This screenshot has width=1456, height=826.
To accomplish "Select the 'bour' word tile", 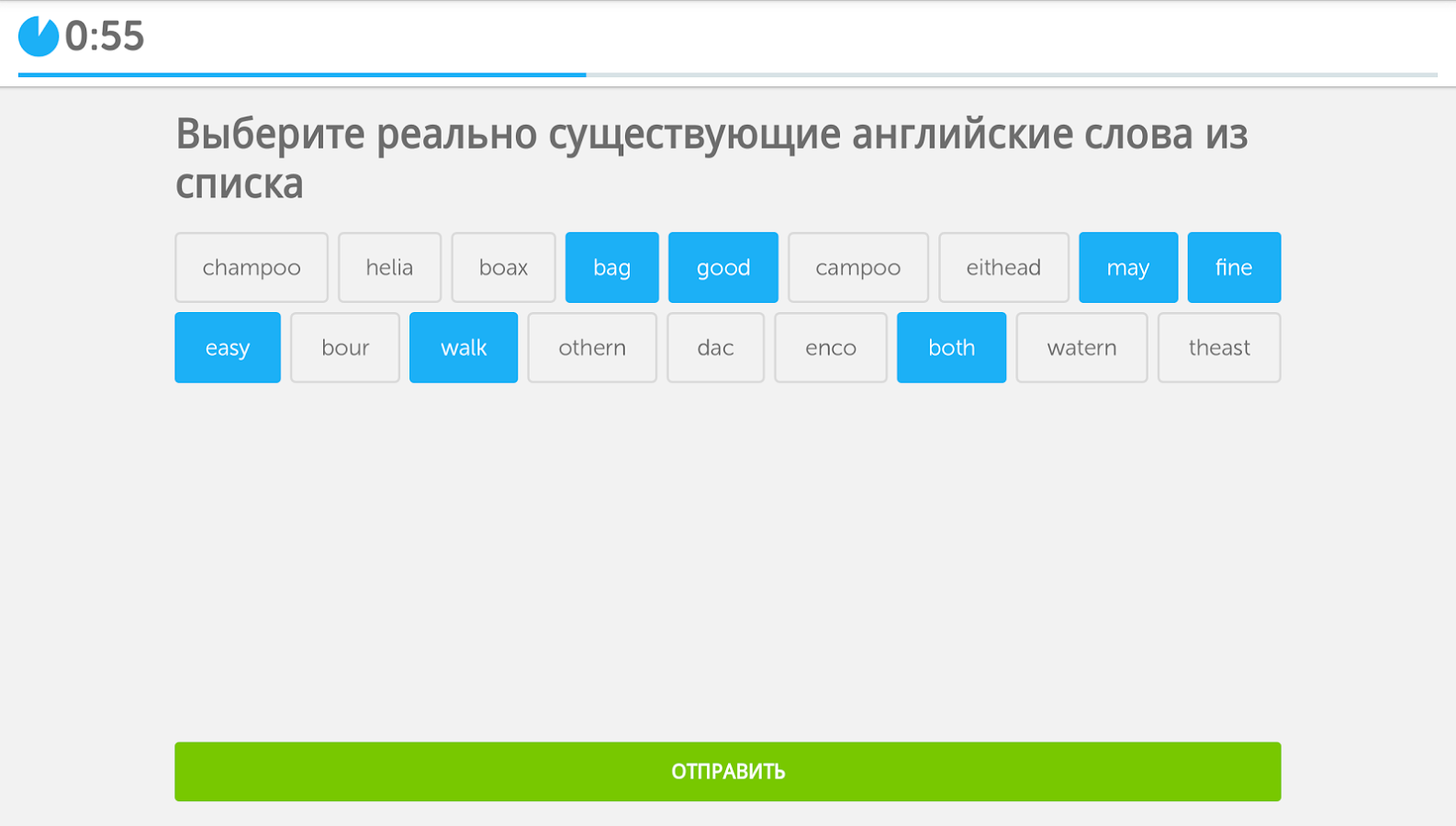I will 345,348.
